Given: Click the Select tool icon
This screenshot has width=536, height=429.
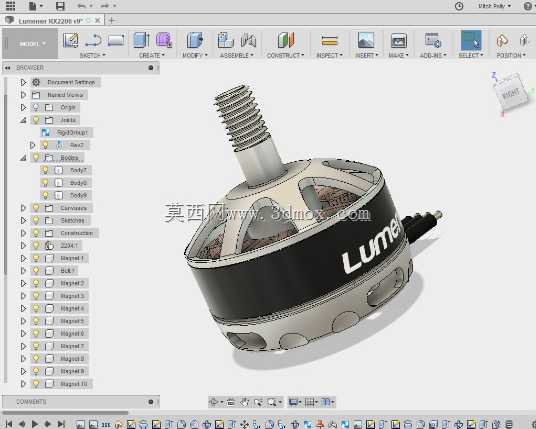Looking at the screenshot, I should pos(471,40).
